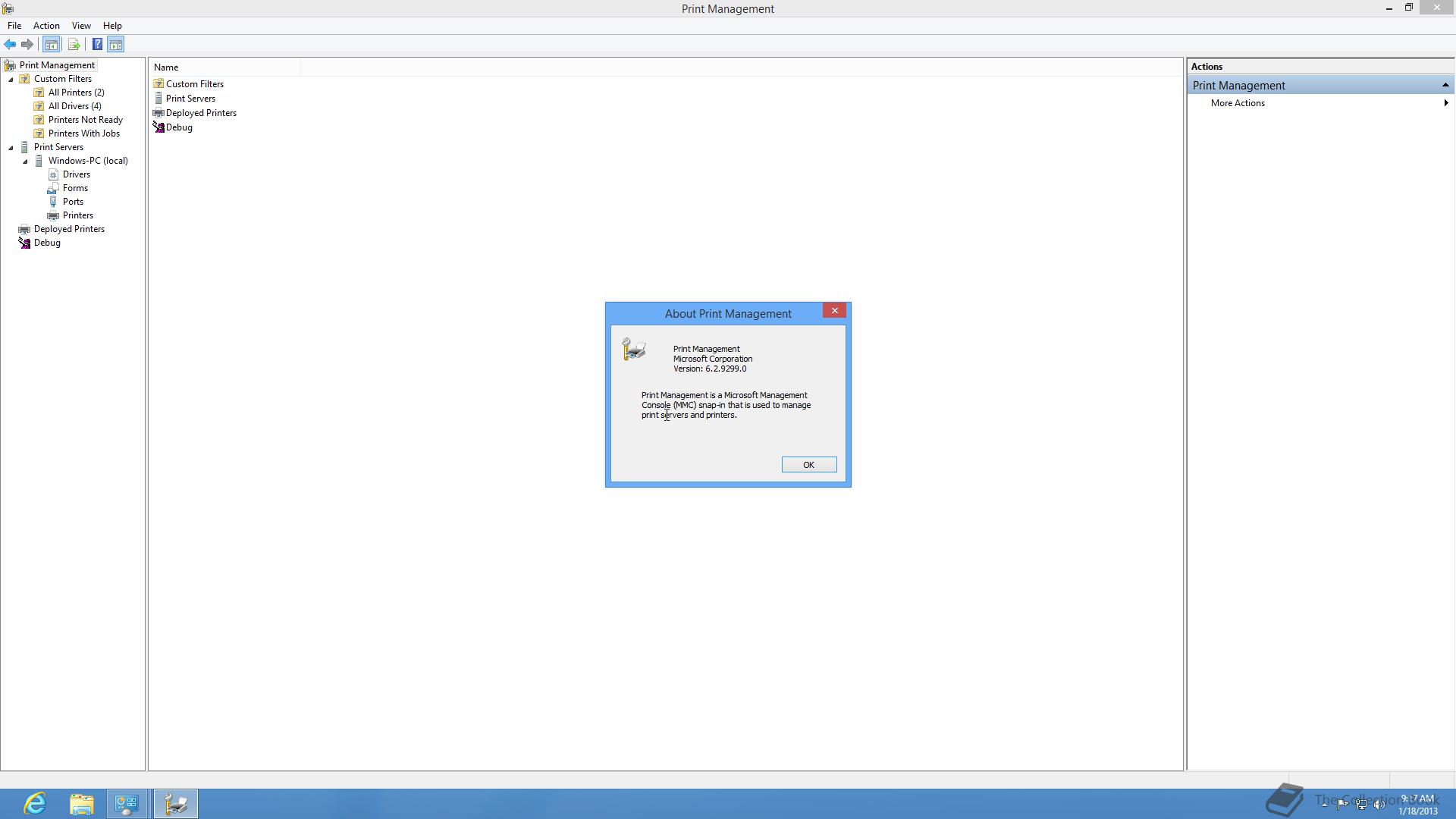Click All Printers filter icon in tree
1456x819 pixels.
tap(39, 93)
